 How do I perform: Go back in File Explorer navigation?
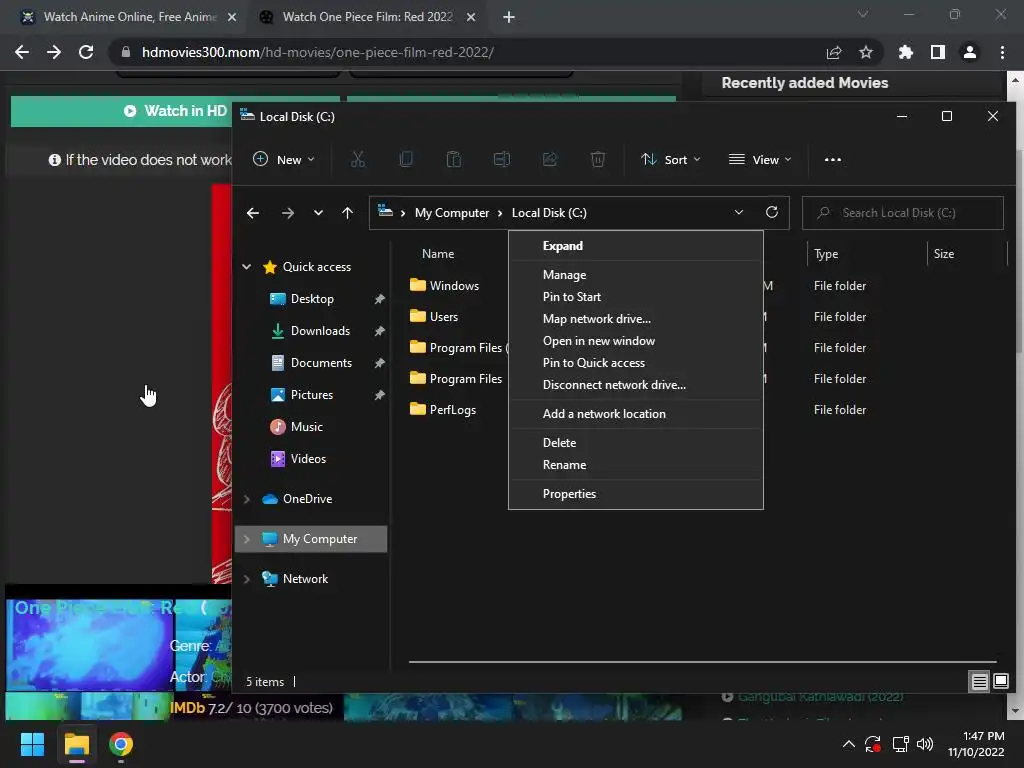(x=253, y=213)
